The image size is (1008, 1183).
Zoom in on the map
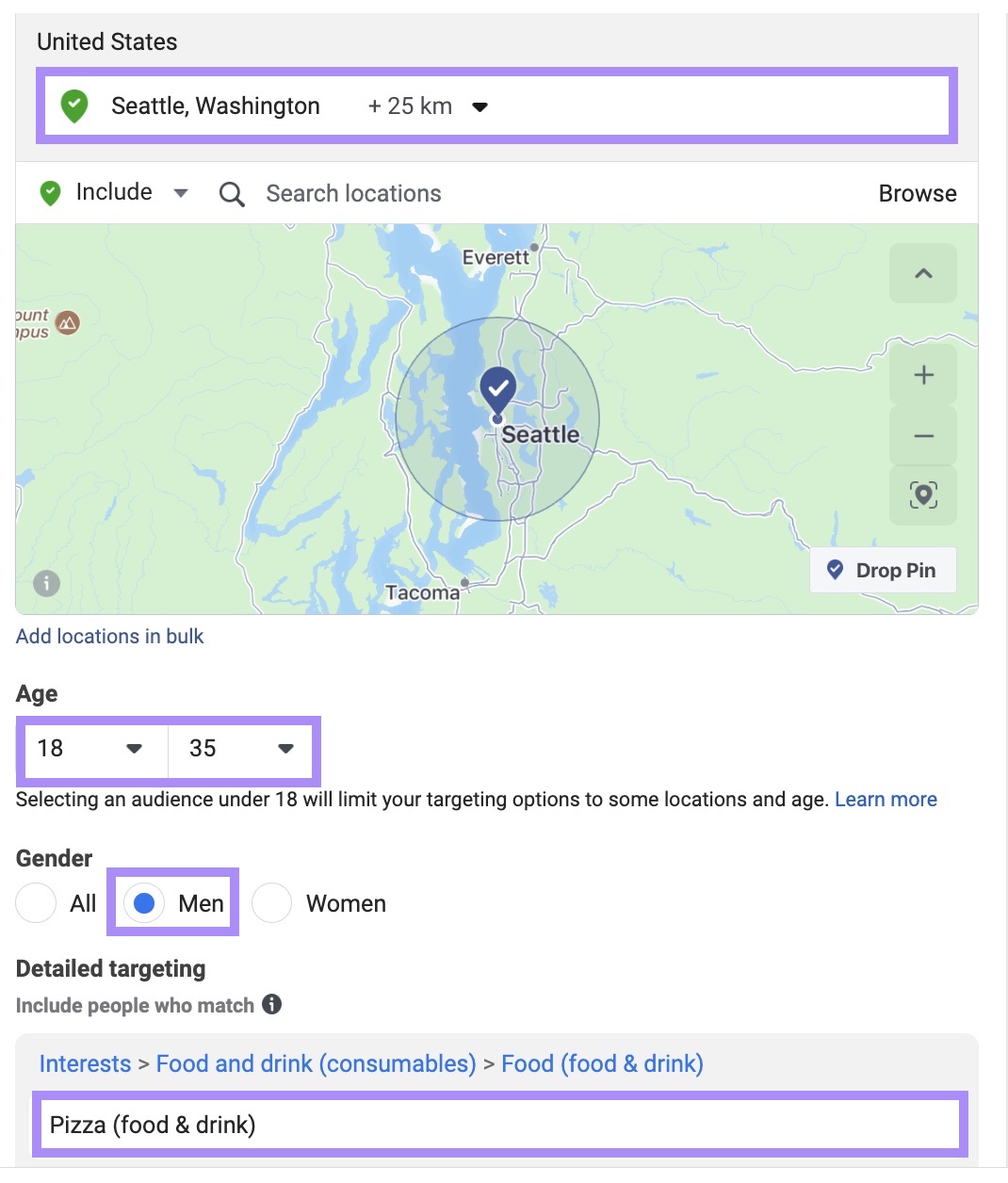(x=922, y=374)
